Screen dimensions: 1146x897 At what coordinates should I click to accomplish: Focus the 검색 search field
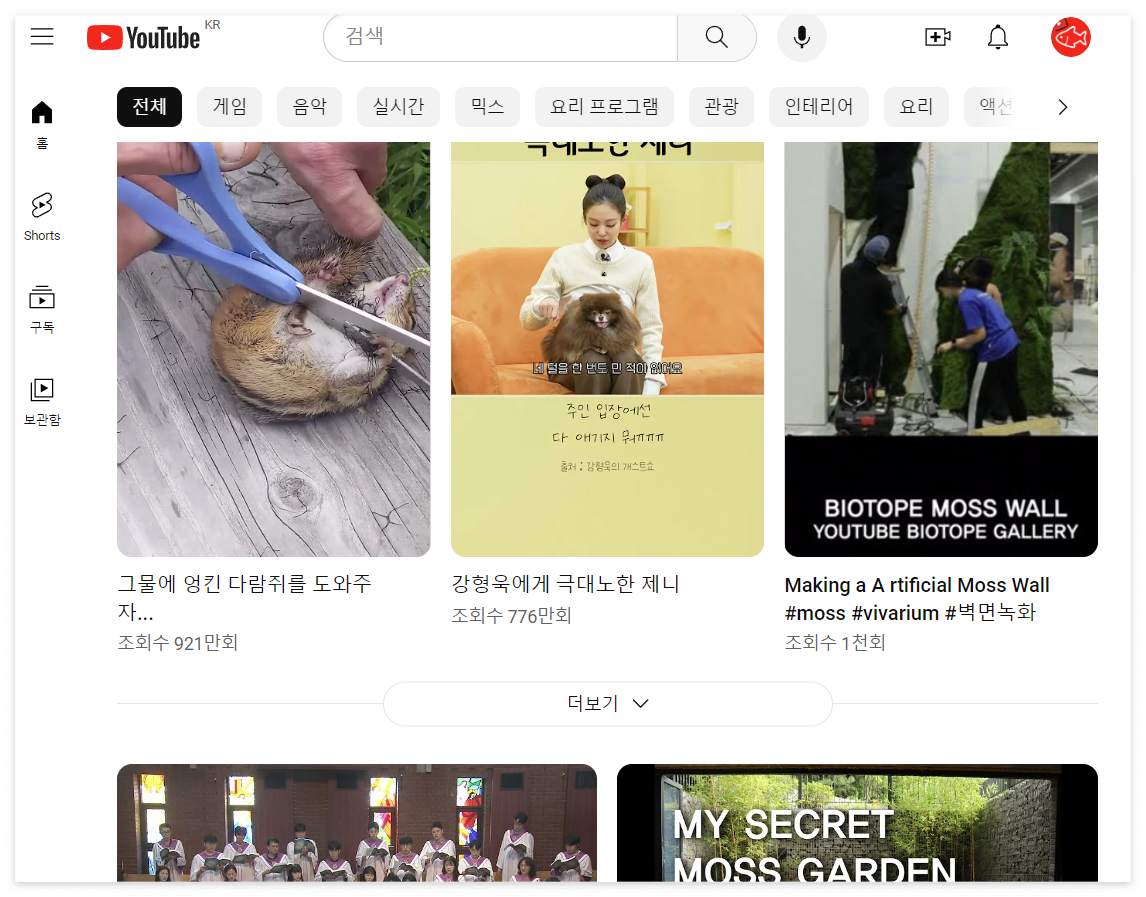click(x=501, y=37)
